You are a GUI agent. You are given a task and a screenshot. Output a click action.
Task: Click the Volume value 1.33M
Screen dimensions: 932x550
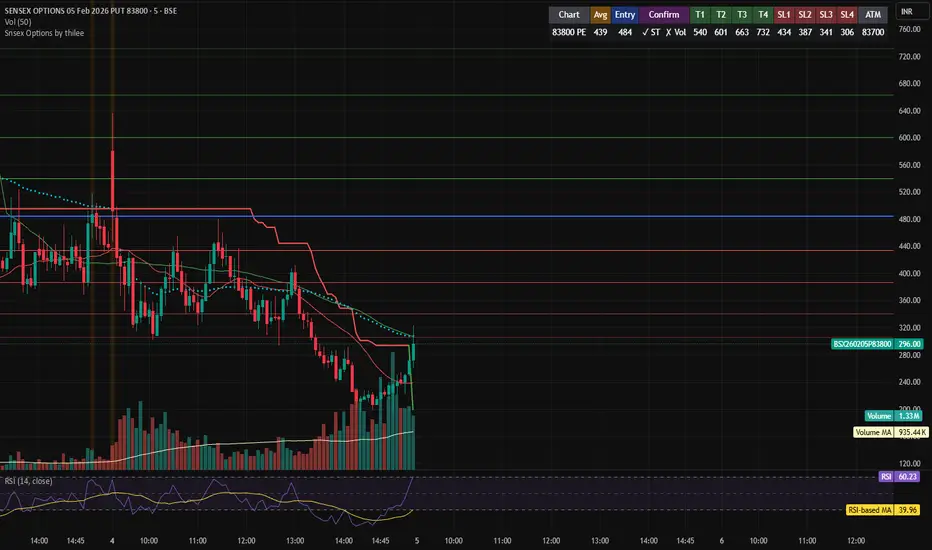click(909, 416)
